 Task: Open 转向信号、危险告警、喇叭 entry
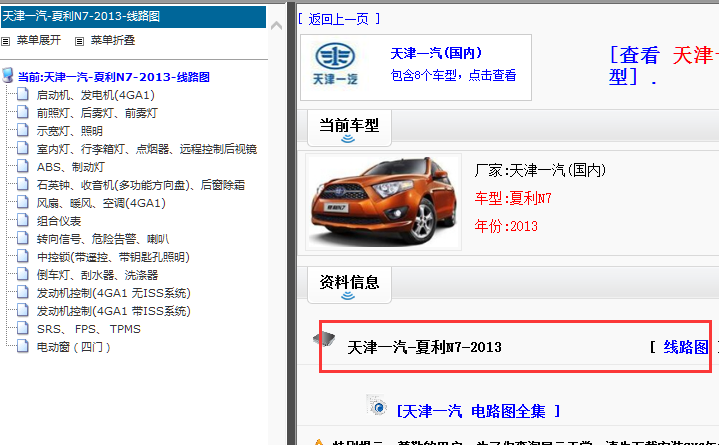point(103,239)
